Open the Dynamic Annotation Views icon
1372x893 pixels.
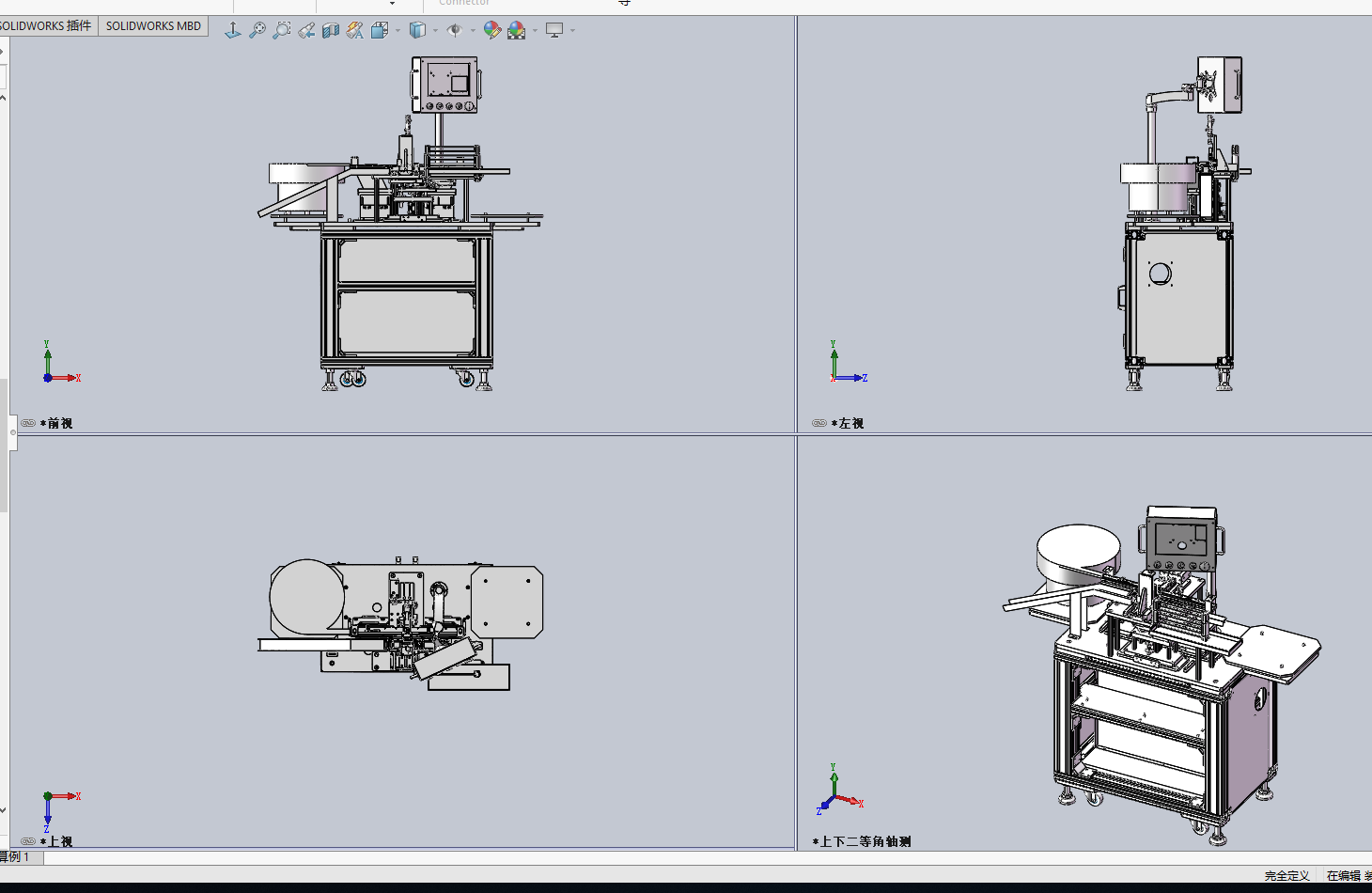coord(354,30)
